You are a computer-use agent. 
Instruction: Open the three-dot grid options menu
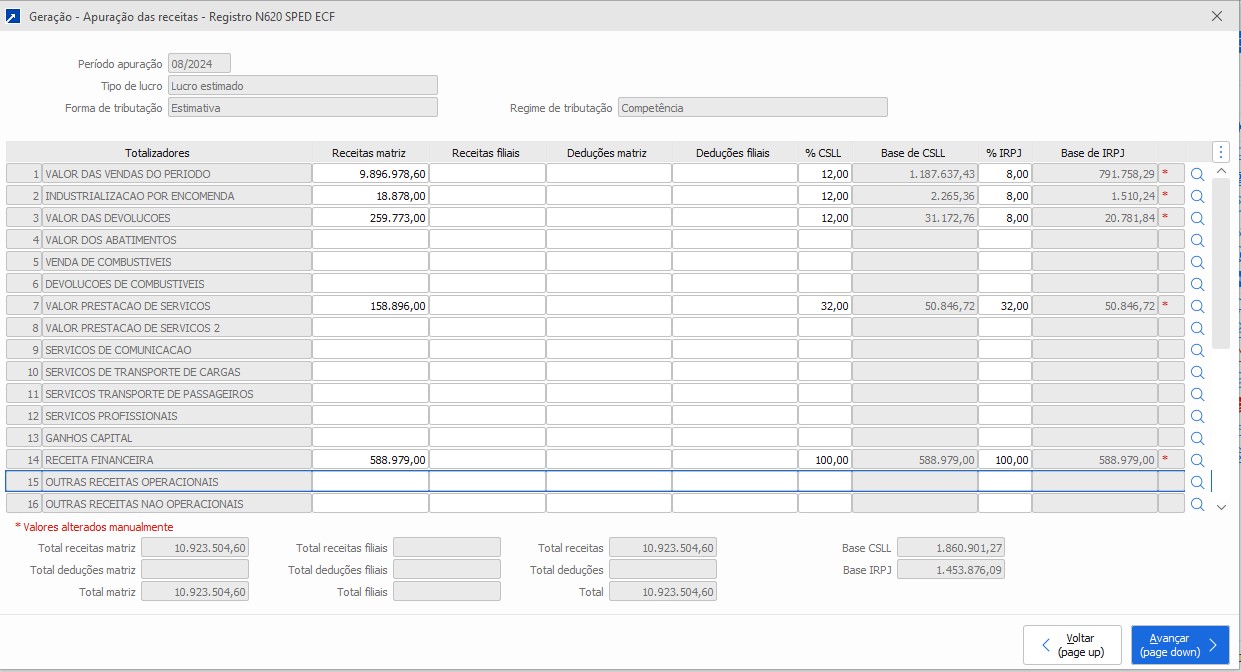tap(1221, 152)
